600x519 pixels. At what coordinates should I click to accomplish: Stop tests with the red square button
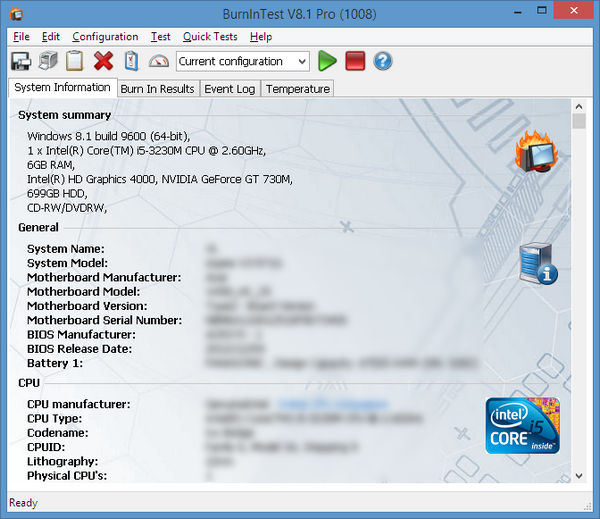[x=355, y=61]
